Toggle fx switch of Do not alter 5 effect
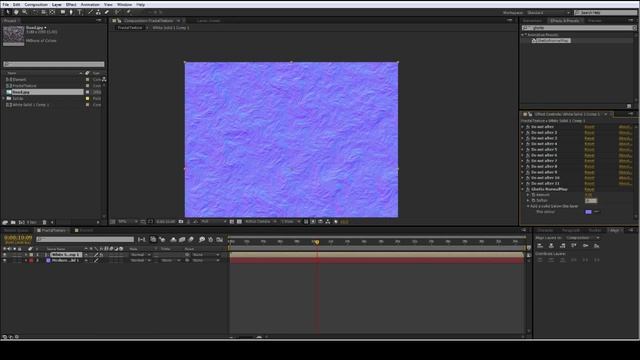Image resolution: width=640 pixels, height=360 pixels. pyautogui.click(x=528, y=149)
